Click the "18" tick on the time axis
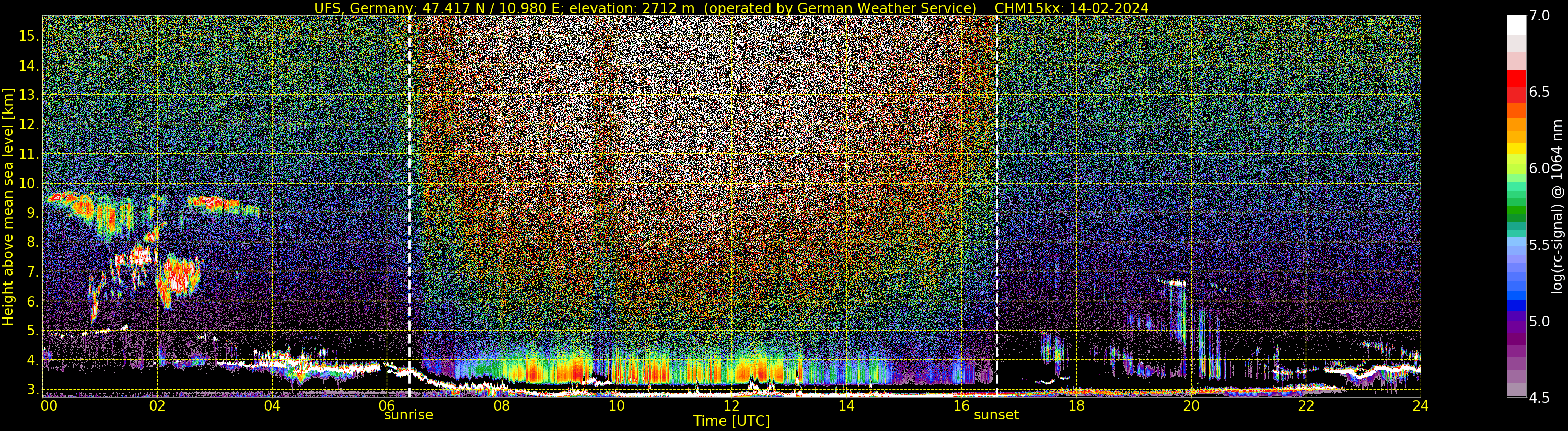The width and height of the screenshot is (1568, 431). point(1076,405)
